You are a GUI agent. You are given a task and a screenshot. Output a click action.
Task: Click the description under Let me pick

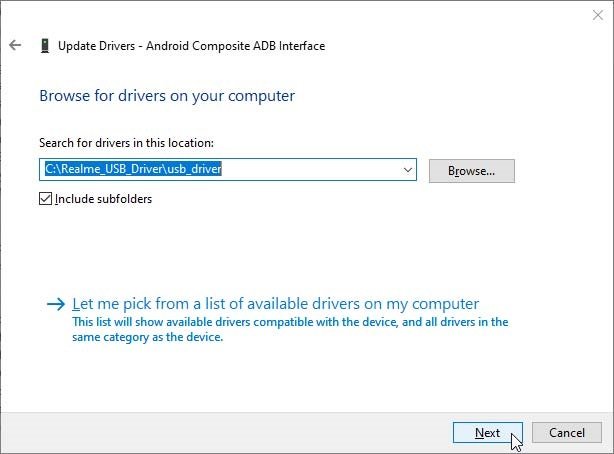(290, 329)
